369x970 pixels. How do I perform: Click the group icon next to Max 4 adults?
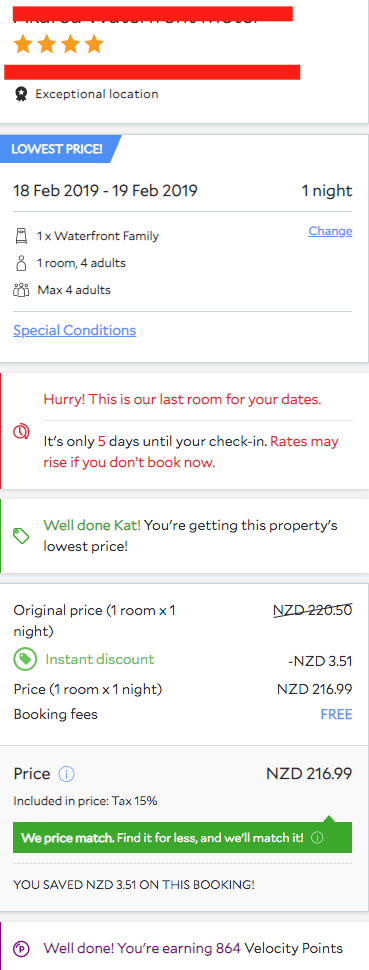[x=21, y=290]
